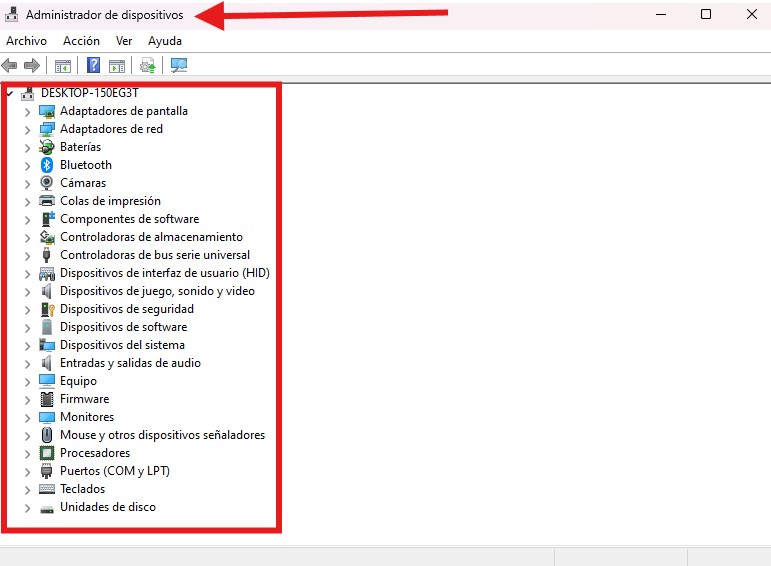The width and height of the screenshot is (771, 566).
Task: Click the Unidades de disco drive icon
Action: [x=47, y=508]
